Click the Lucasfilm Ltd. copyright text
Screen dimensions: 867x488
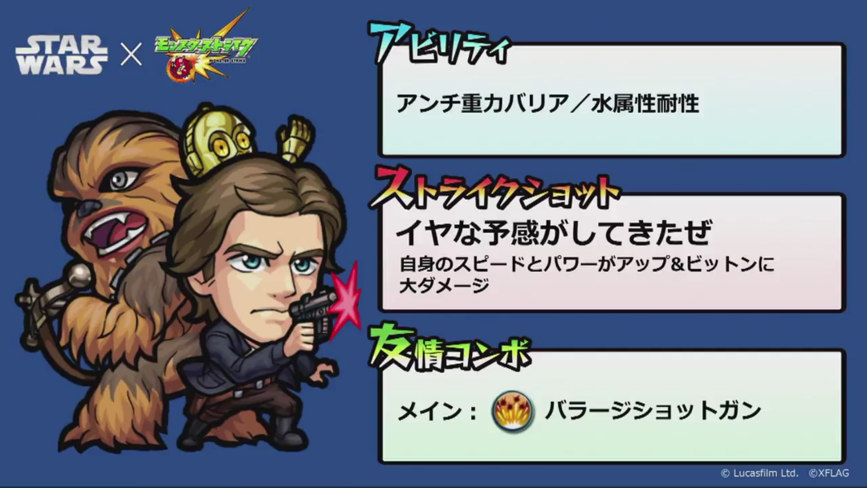coord(759,473)
